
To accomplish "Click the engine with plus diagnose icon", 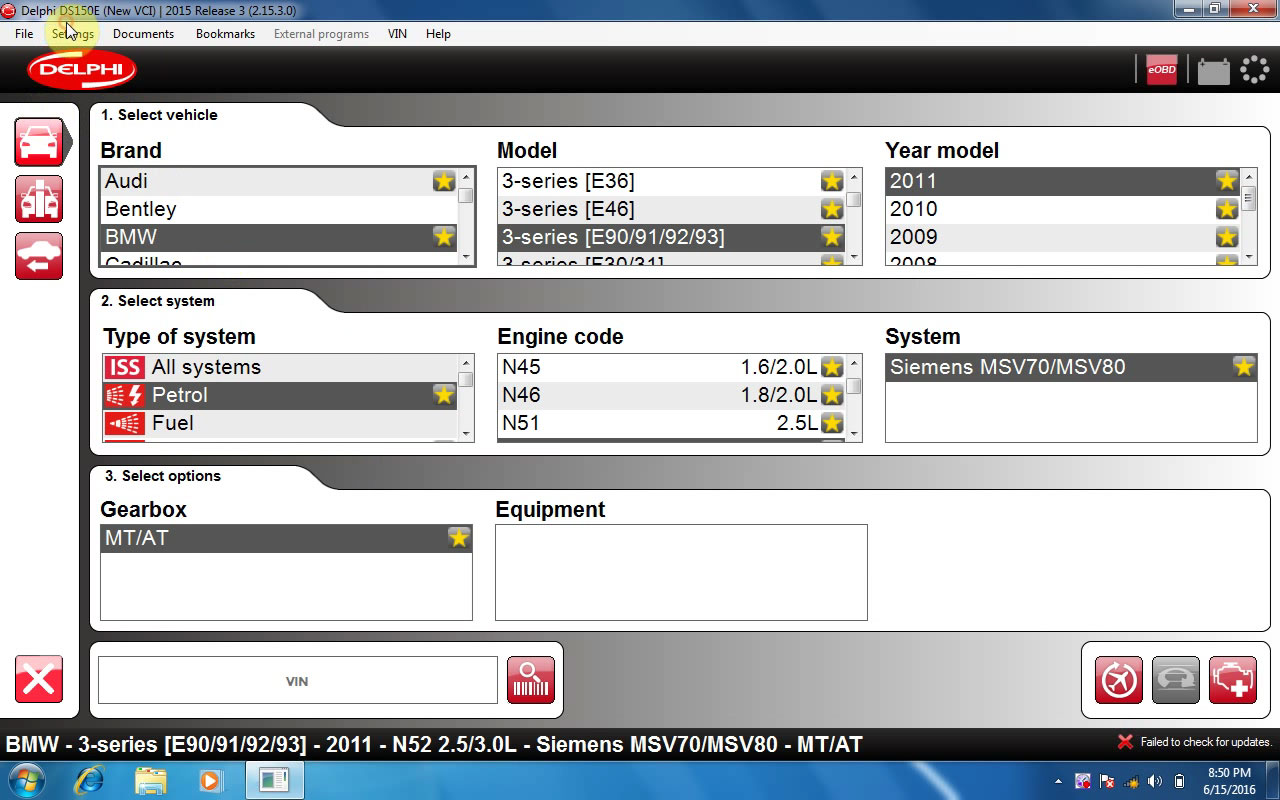I will click(1233, 681).
